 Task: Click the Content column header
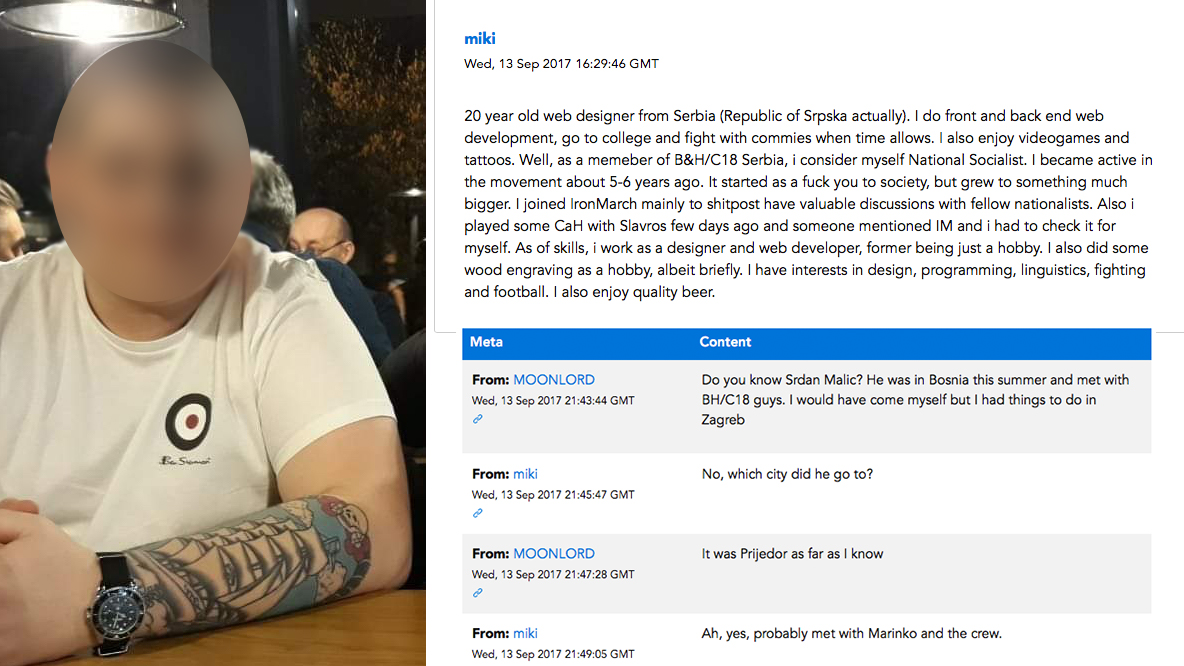(x=725, y=342)
